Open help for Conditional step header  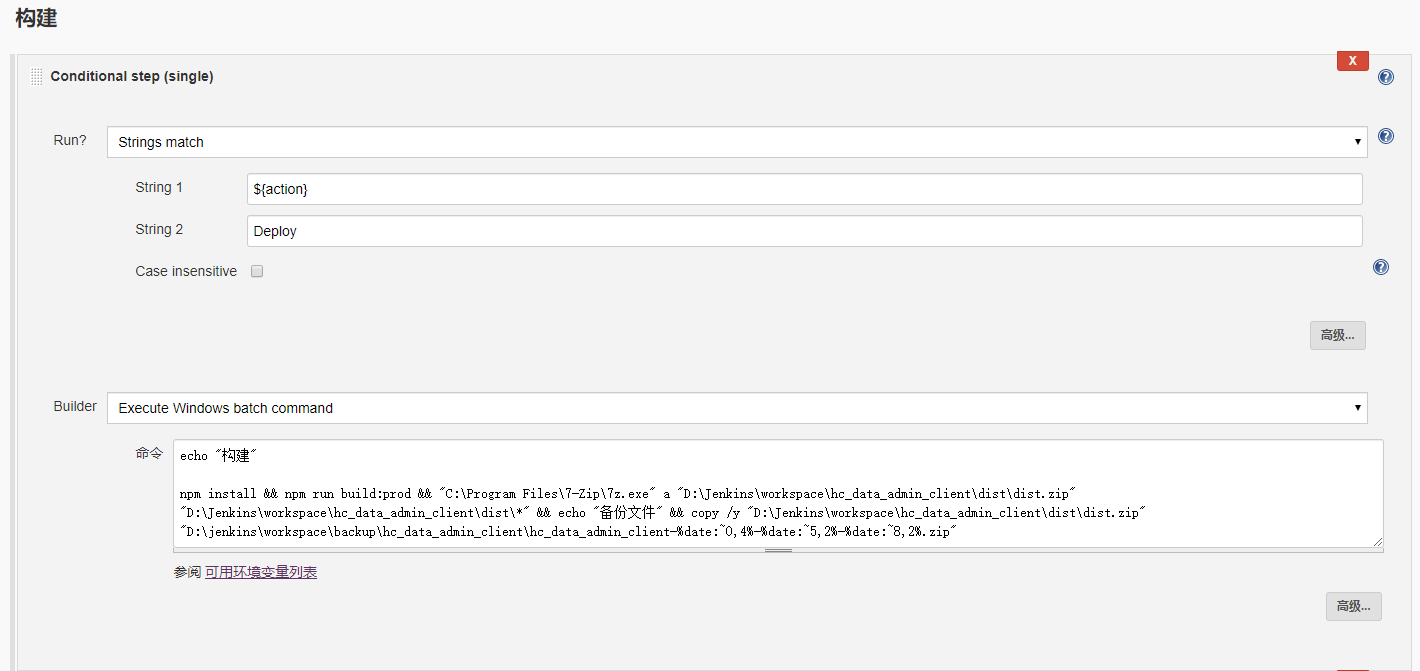click(1385, 77)
